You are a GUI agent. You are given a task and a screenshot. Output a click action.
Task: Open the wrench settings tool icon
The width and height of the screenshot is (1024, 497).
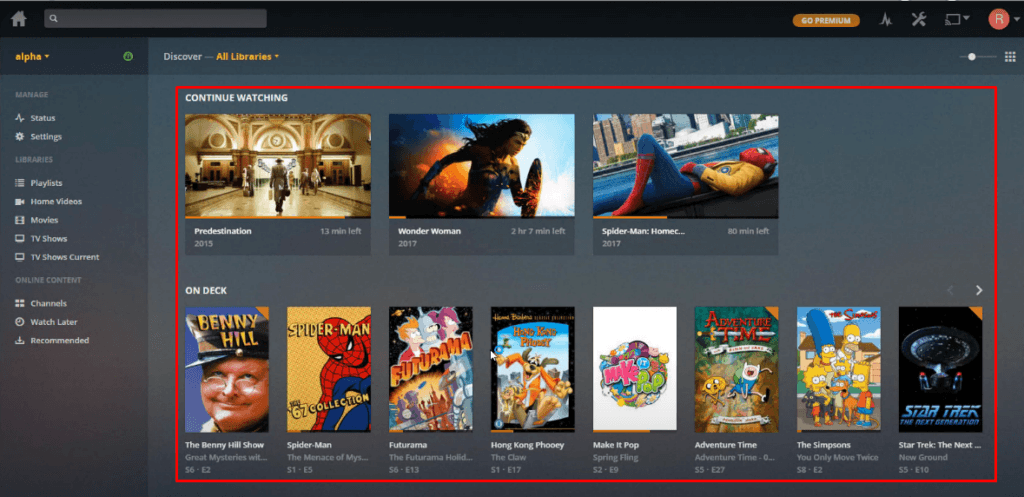[919, 20]
